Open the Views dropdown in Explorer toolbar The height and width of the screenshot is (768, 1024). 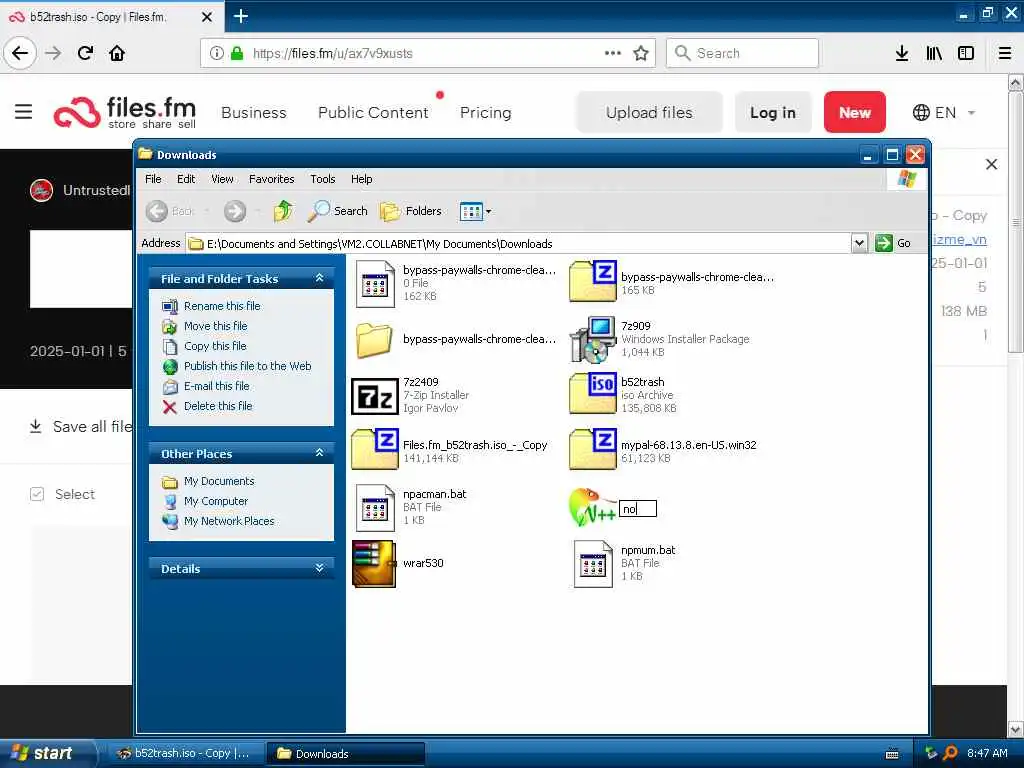pyautogui.click(x=475, y=211)
